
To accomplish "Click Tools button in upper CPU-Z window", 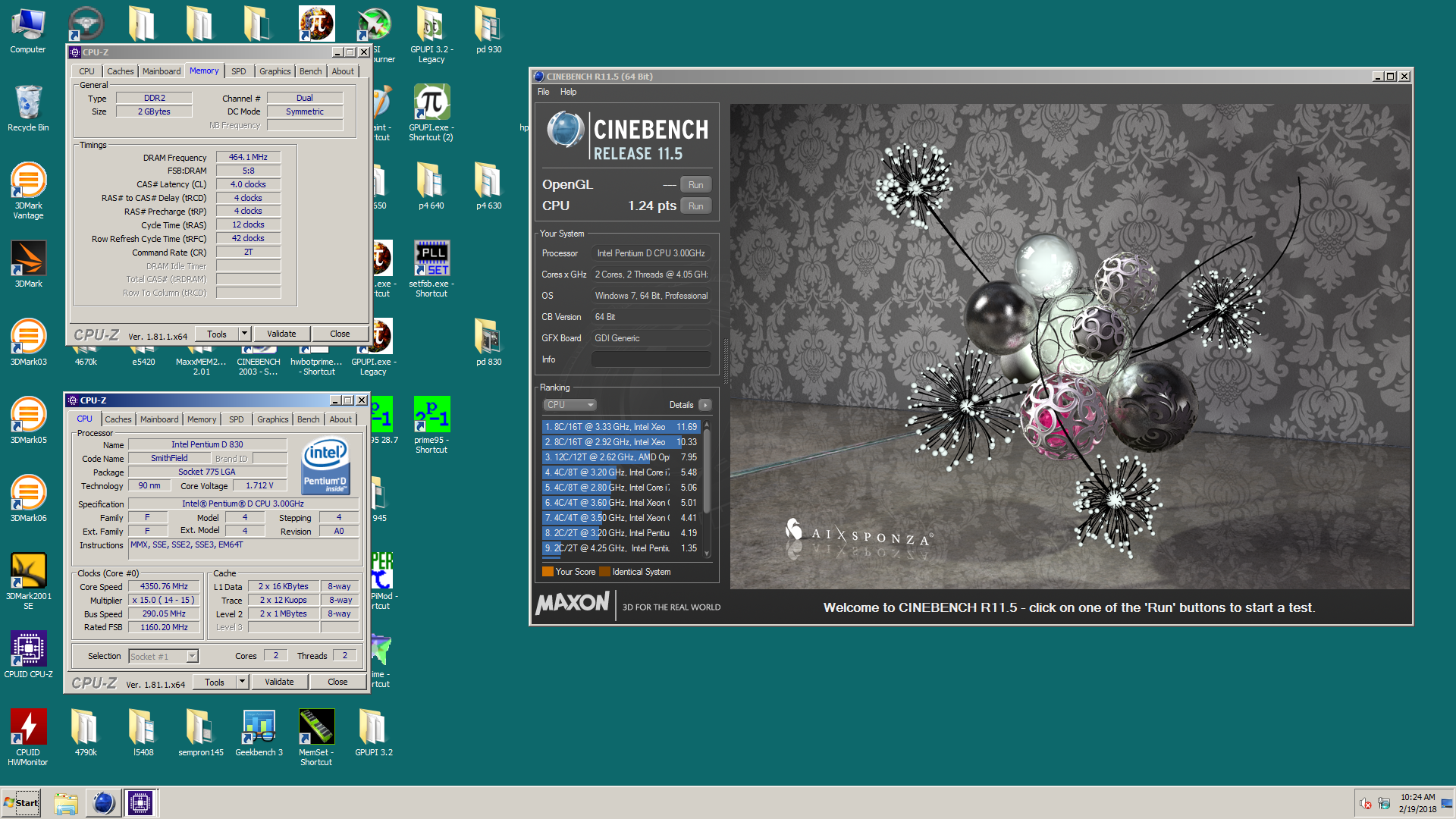I will [x=217, y=334].
